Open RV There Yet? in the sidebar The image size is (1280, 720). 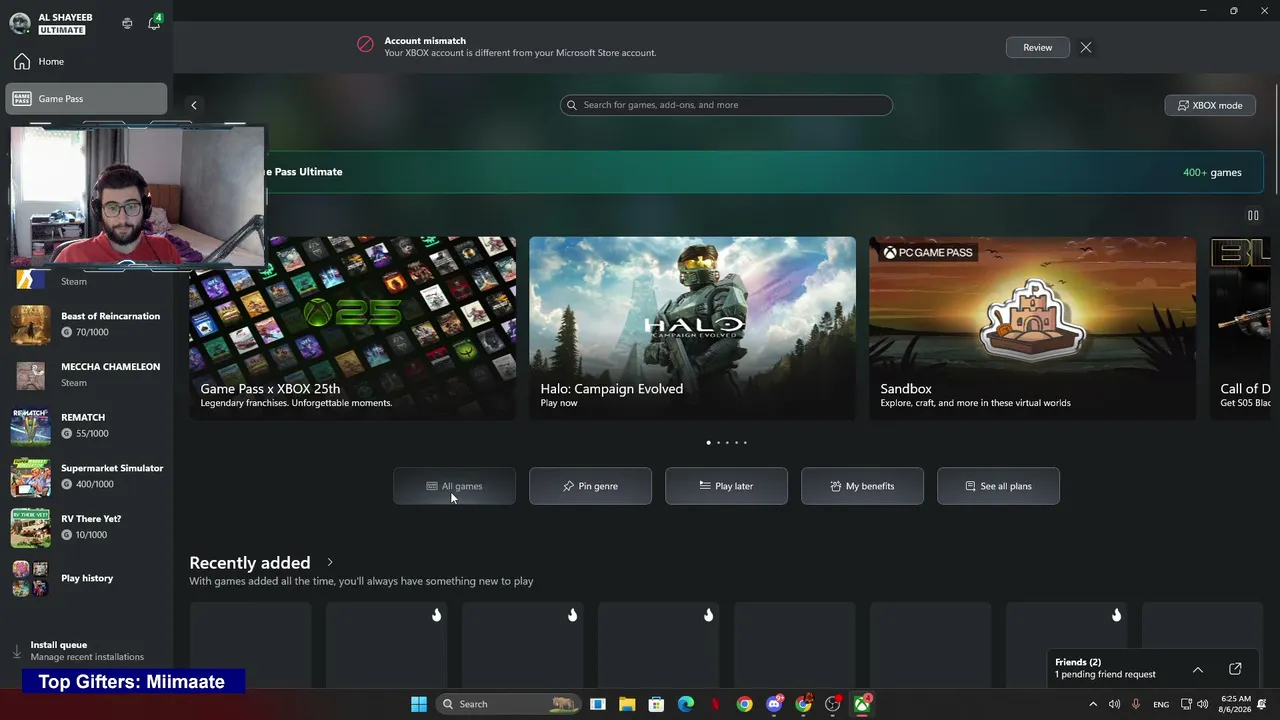point(86,527)
